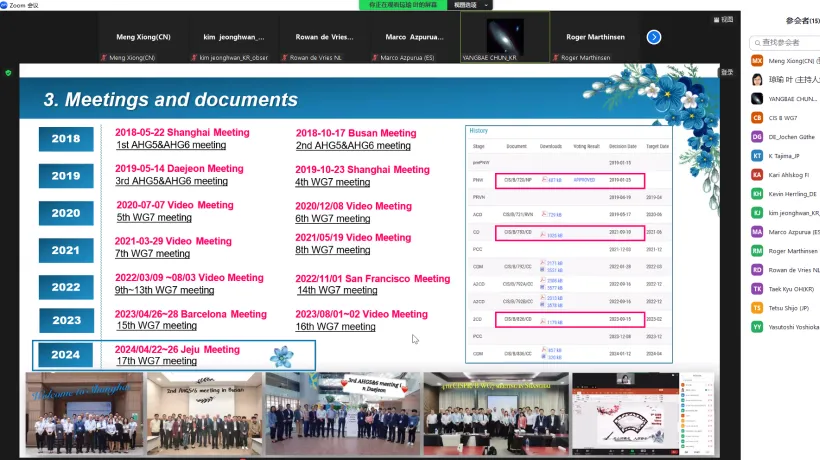Click the search participants input field
The height and width of the screenshot is (460, 820).
tap(788, 42)
